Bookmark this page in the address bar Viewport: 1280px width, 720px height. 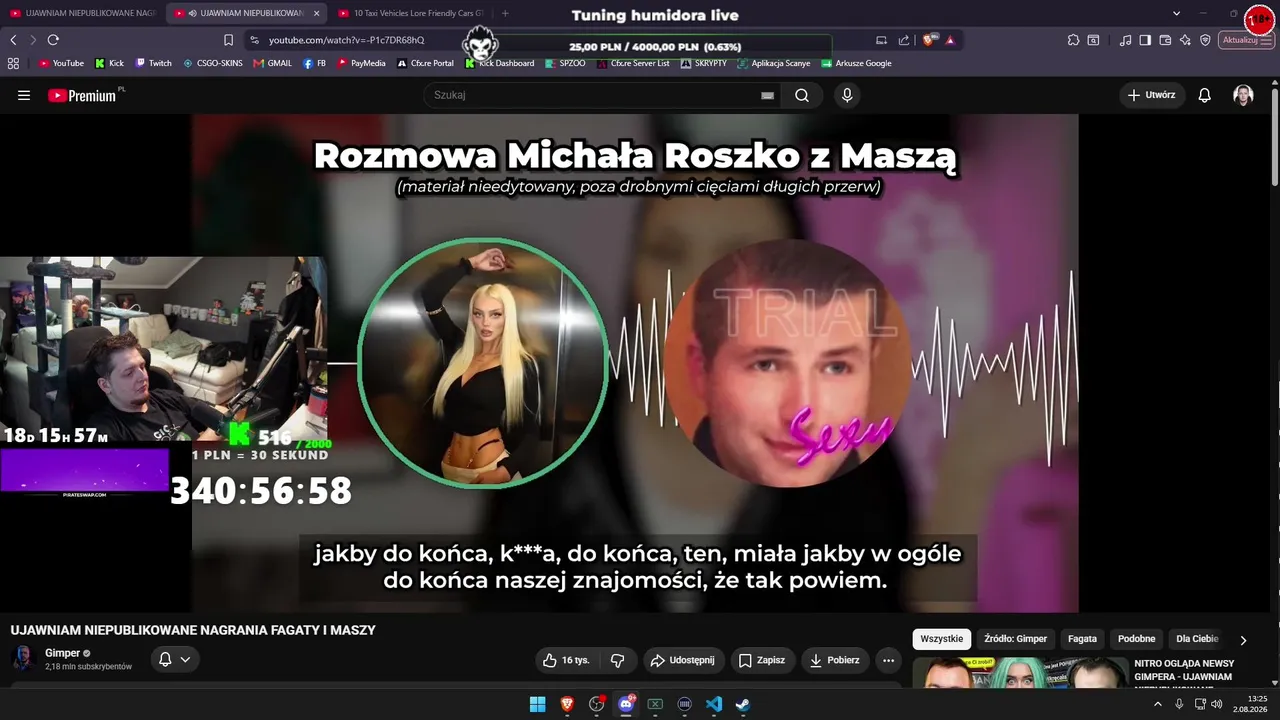tap(228, 40)
